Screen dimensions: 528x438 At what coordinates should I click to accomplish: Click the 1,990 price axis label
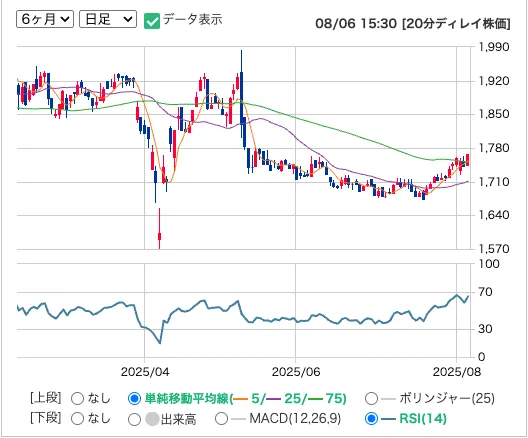494,47
